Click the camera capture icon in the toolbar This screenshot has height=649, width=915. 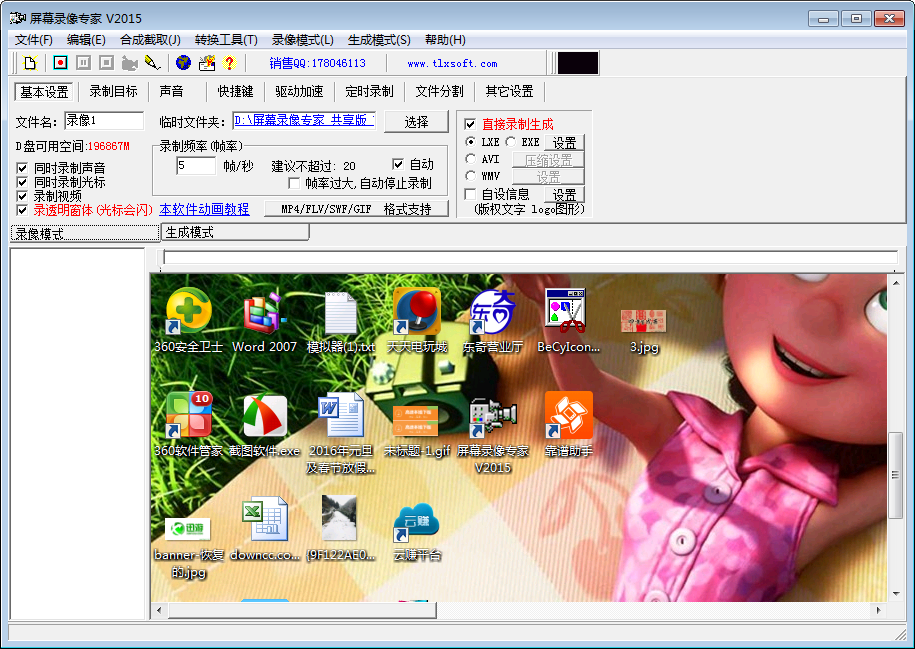128,63
